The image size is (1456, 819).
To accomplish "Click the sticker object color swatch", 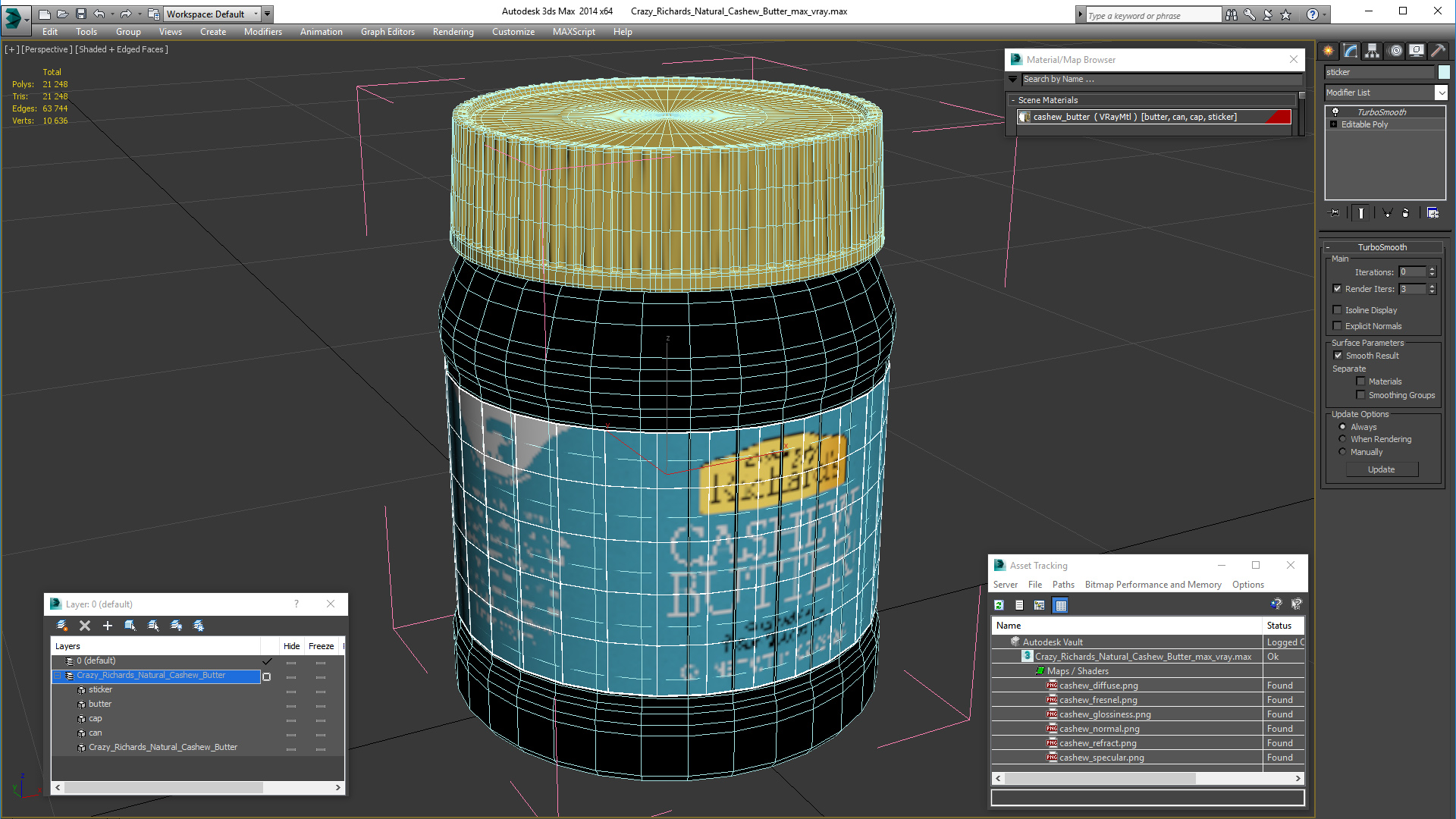I will (x=1444, y=72).
